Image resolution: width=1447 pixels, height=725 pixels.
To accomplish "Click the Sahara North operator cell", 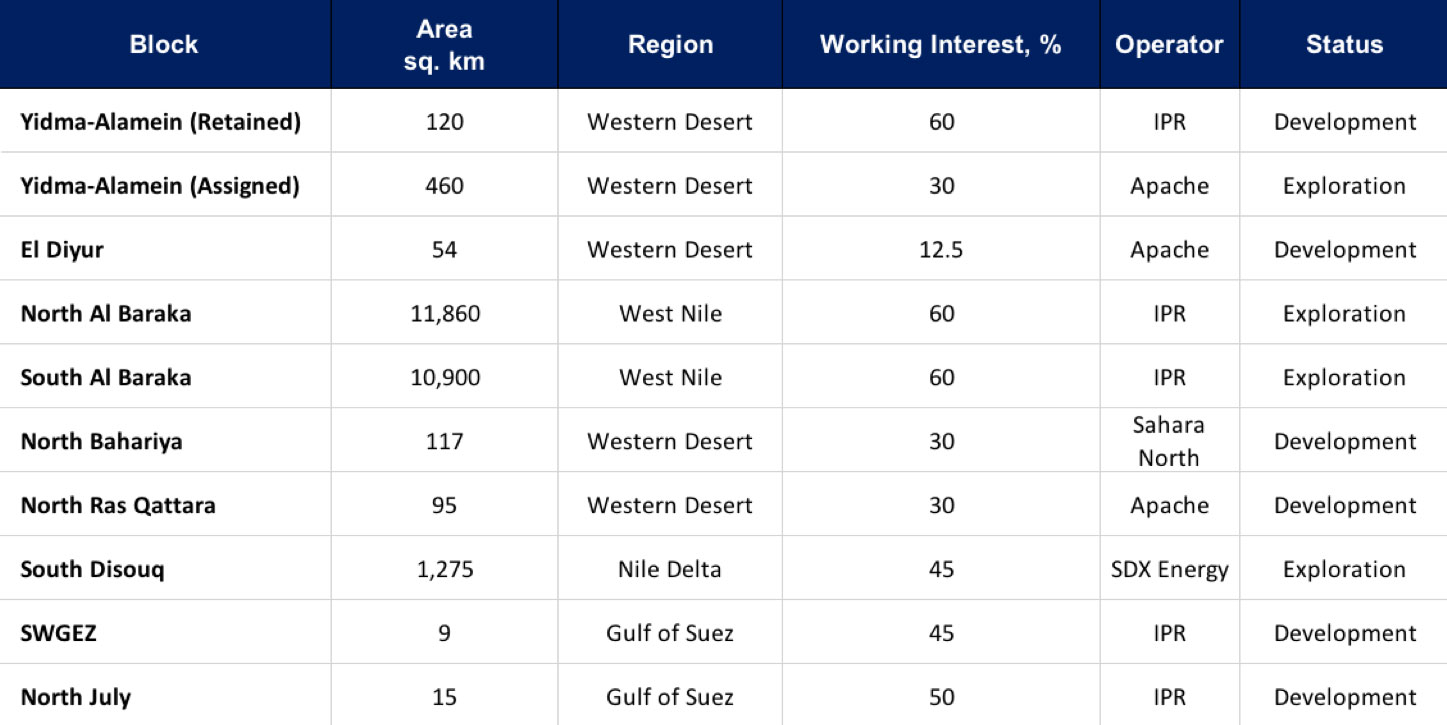I will [1169, 441].
